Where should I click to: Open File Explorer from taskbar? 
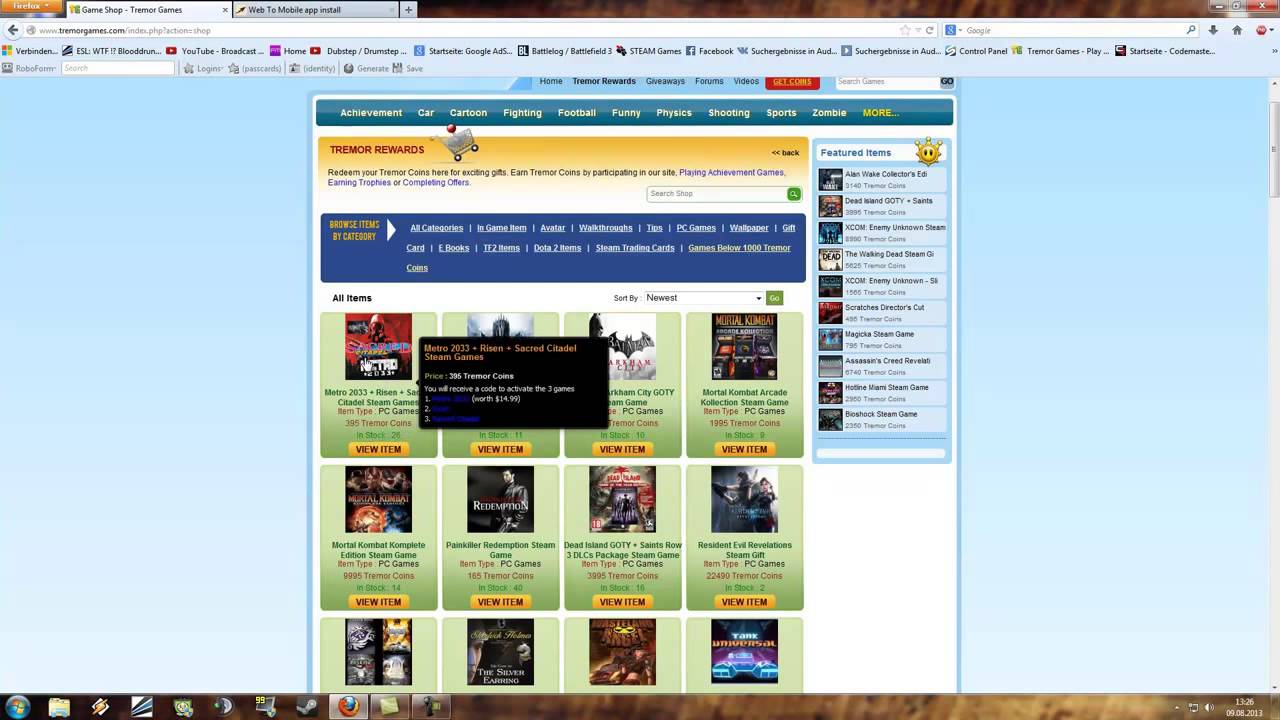[59, 707]
